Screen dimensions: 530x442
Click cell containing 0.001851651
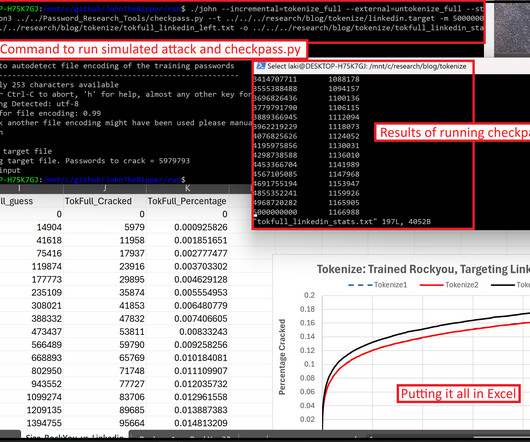pyautogui.click(x=188, y=240)
